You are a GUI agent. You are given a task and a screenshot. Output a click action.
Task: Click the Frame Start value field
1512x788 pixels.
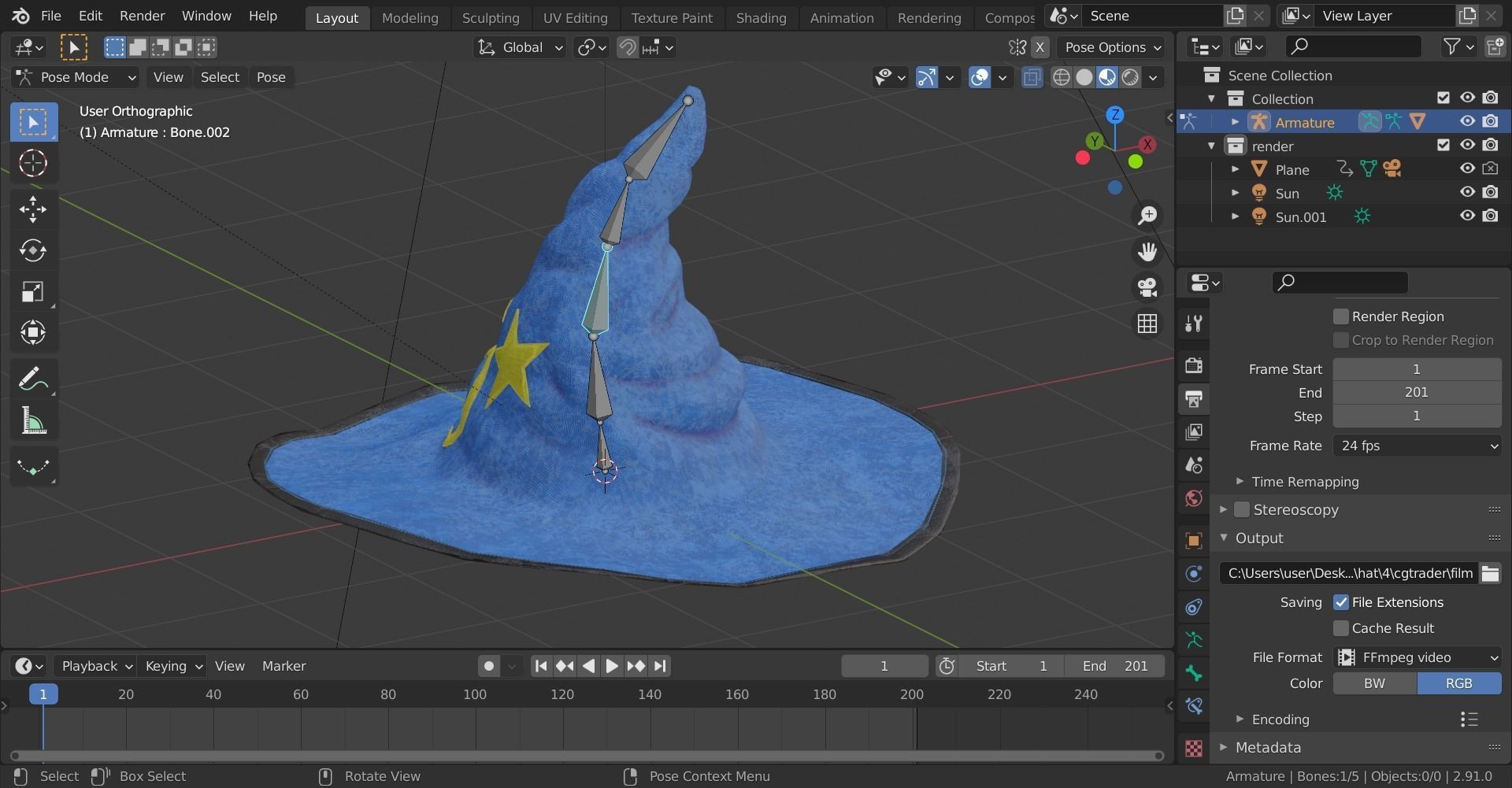1417,369
